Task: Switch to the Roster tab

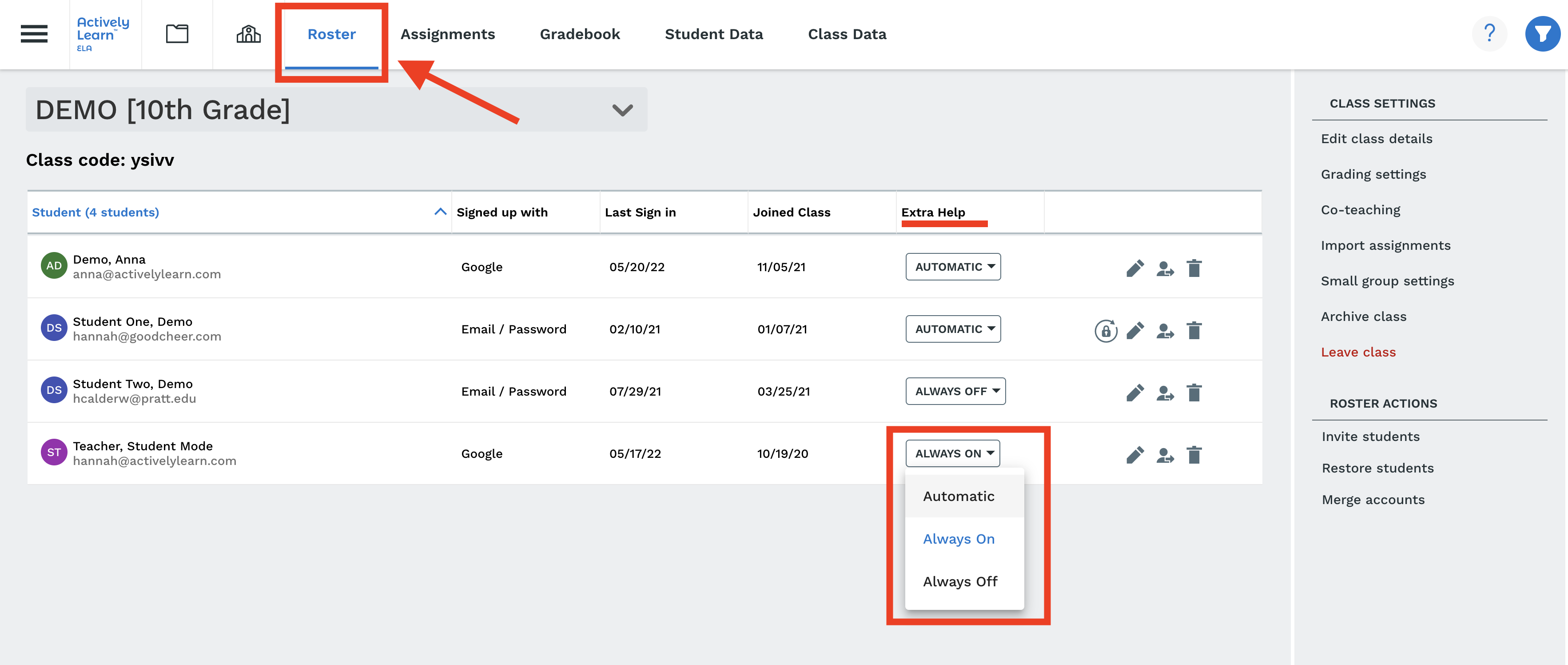Action: [331, 34]
